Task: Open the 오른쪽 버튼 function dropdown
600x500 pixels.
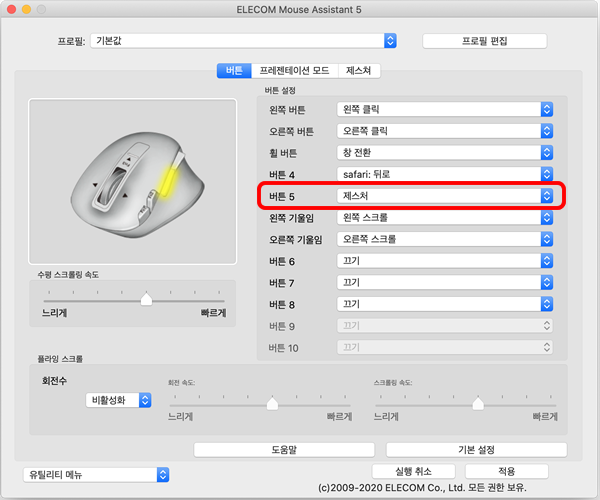Action: (x=445, y=131)
